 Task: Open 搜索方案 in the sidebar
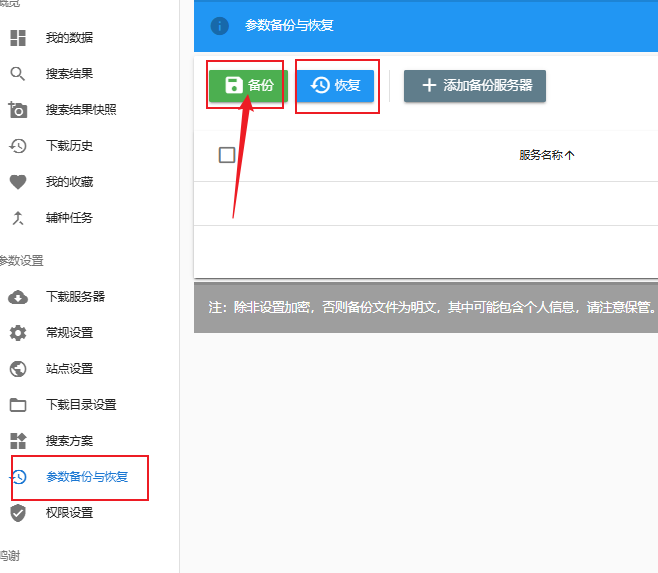coord(69,441)
